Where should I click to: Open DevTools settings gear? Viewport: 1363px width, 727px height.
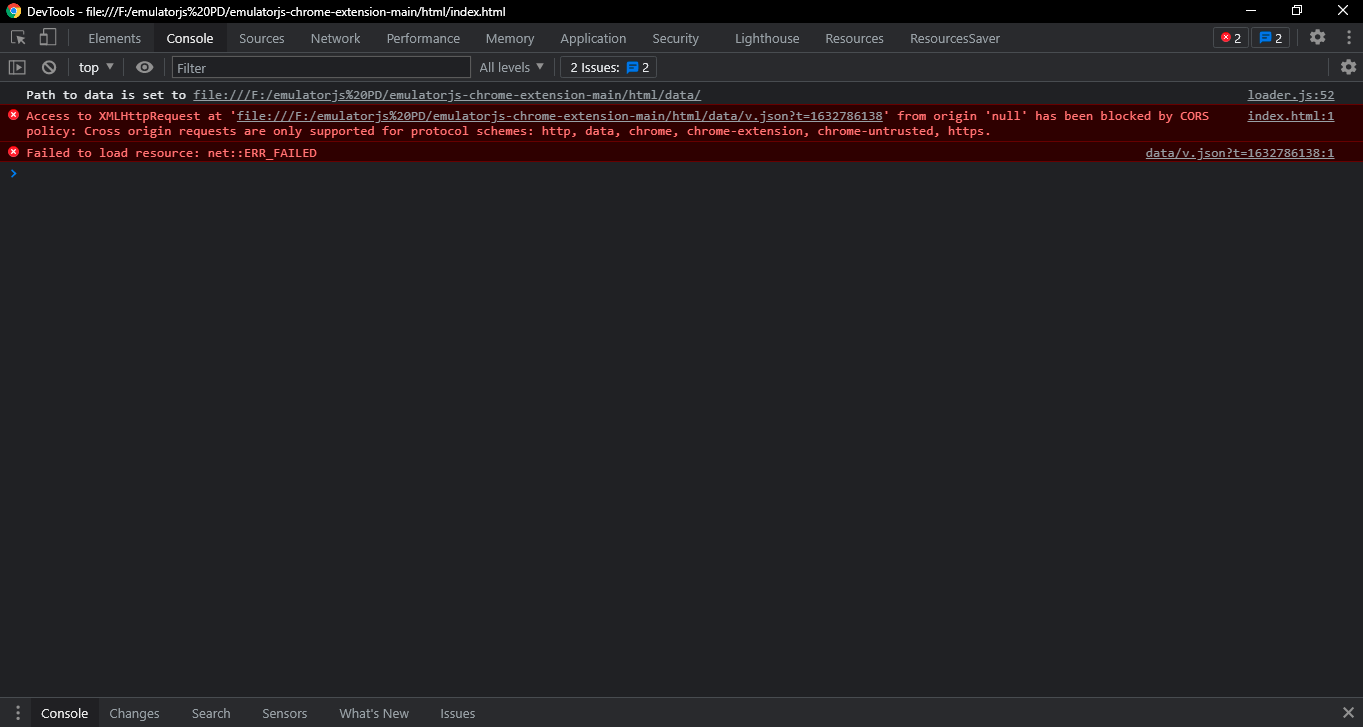coord(1317,37)
